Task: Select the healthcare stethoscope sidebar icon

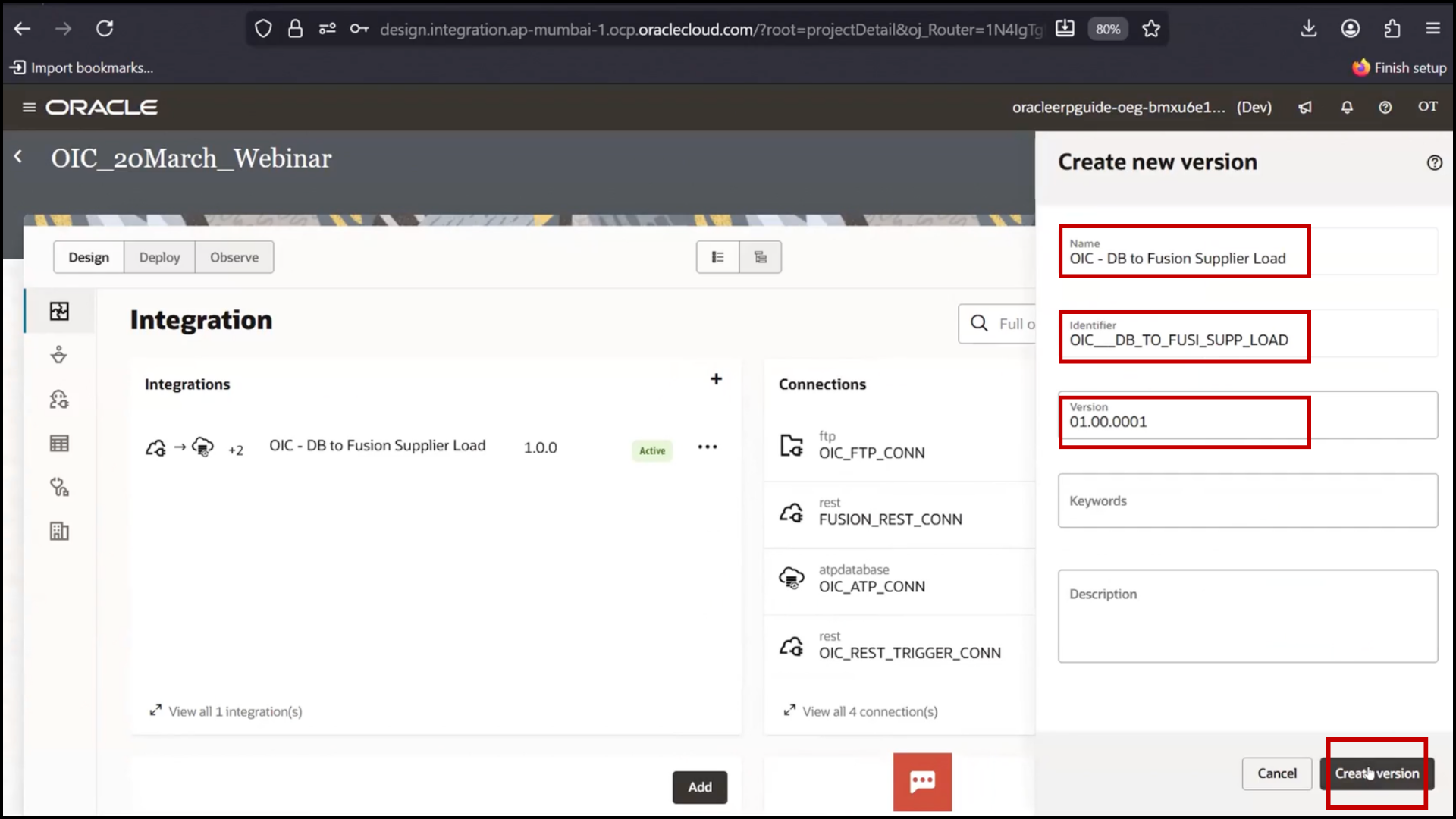Action: pos(59,487)
